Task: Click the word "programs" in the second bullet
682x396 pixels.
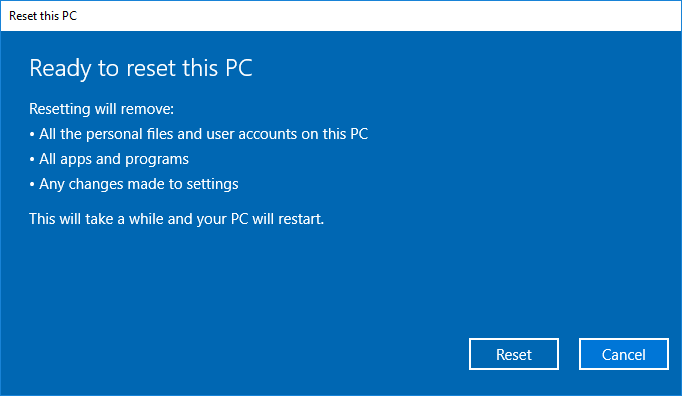Action: 157,160
